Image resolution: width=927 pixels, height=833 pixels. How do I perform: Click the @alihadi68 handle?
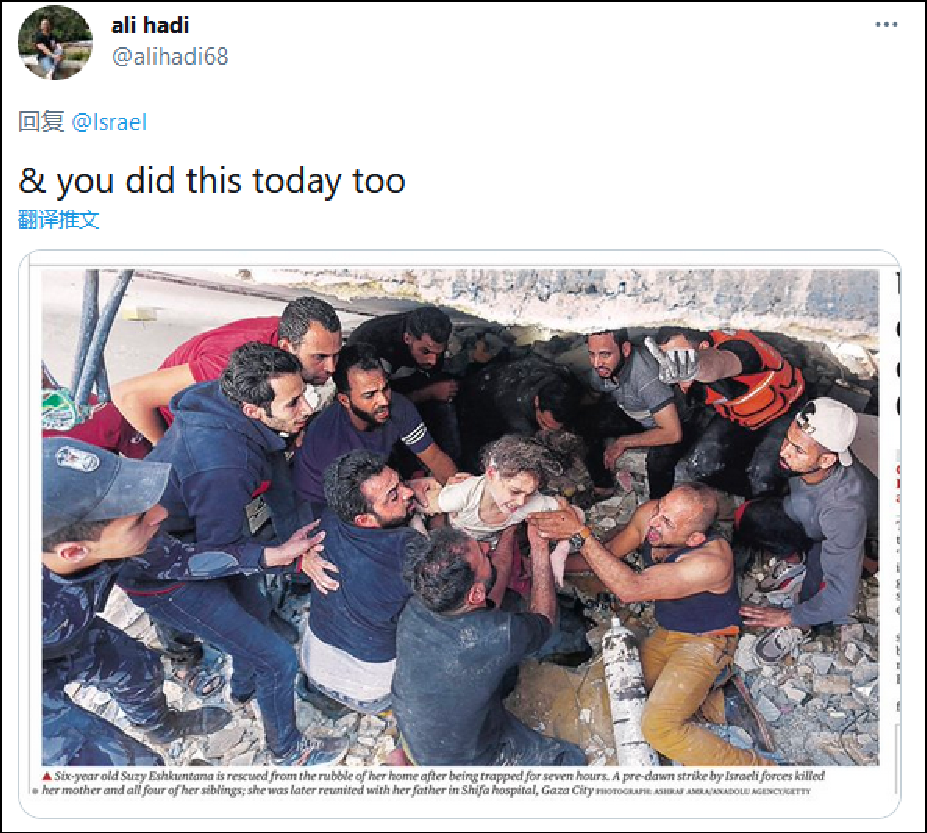click(x=170, y=57)
